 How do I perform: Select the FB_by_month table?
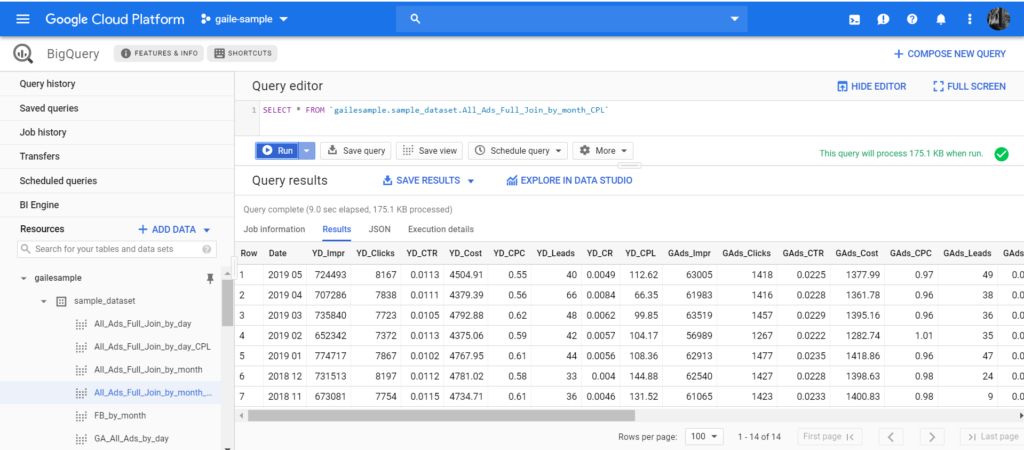pos(119,415)
